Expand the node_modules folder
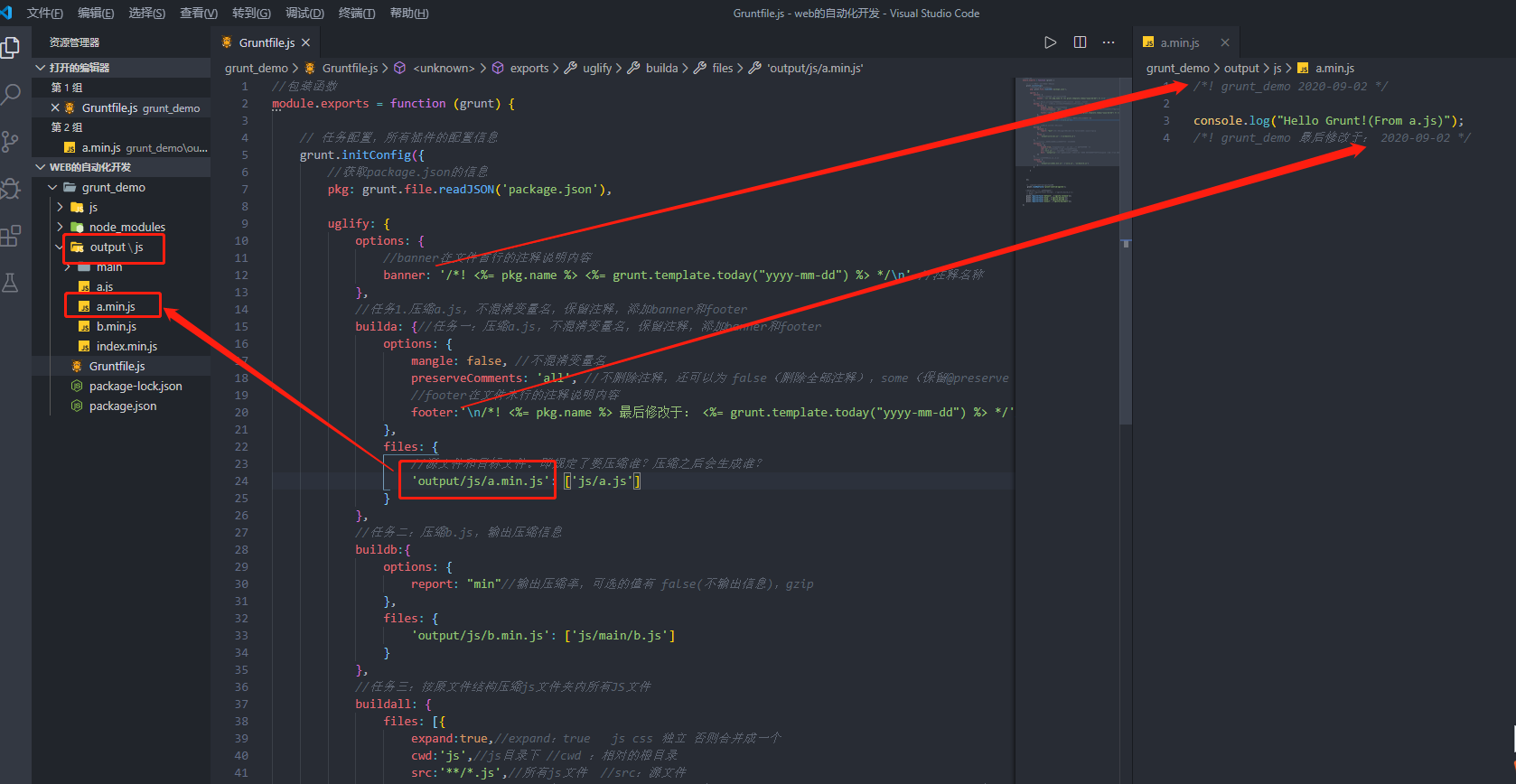 click(121, 227)
